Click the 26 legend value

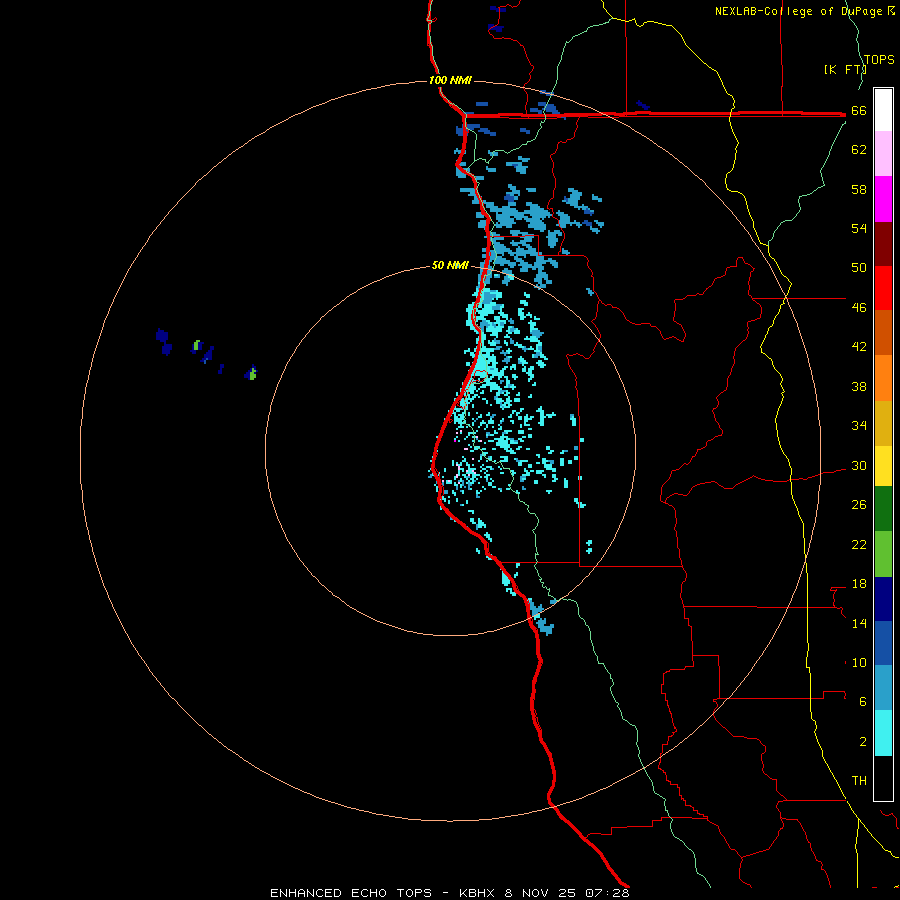tap(859, 505)
